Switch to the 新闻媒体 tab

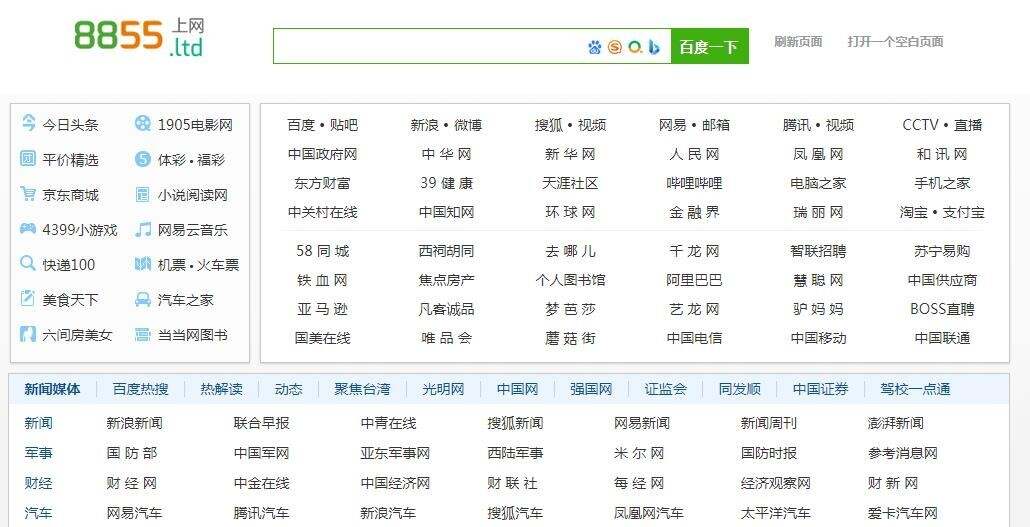pos(53,389)
